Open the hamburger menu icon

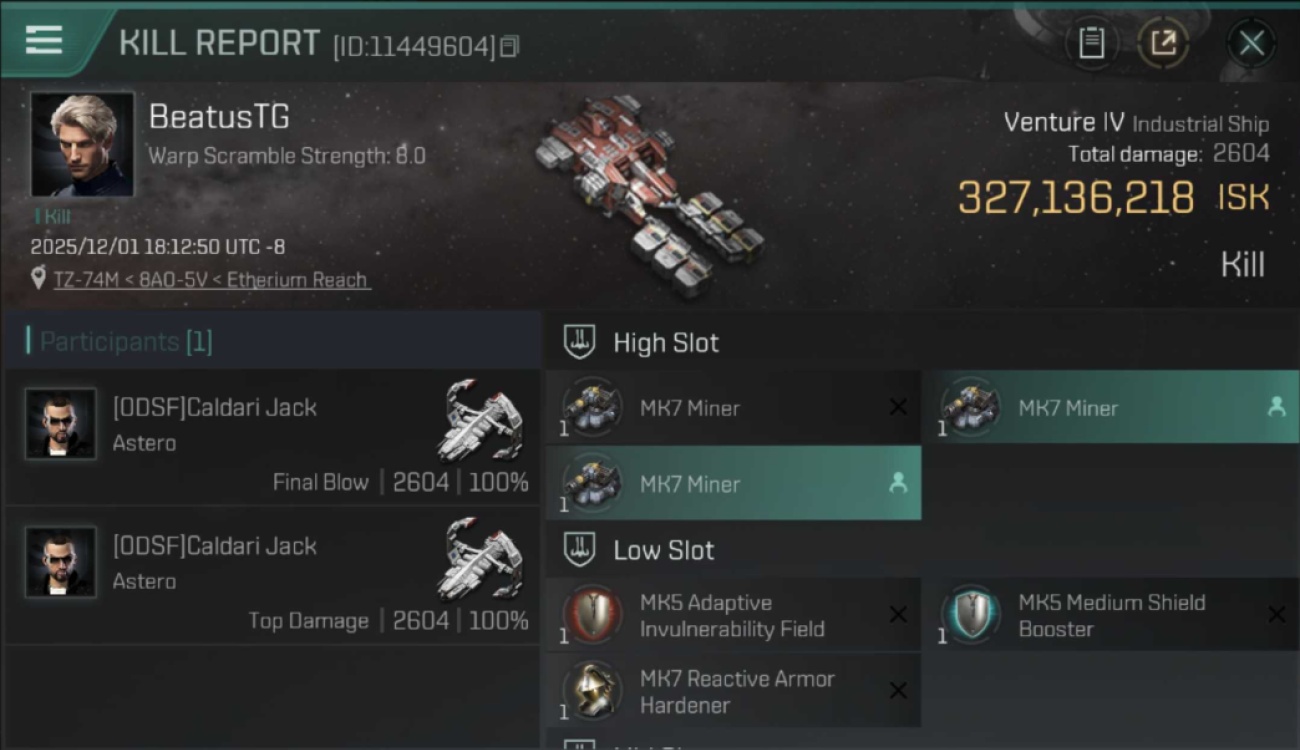[x=44, y=40]
